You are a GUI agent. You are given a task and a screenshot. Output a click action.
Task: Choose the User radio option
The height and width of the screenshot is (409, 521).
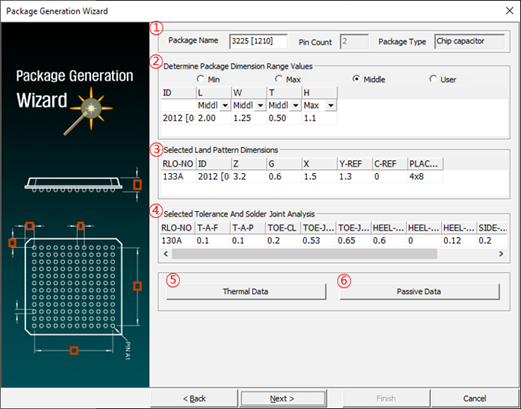[433, 79]
